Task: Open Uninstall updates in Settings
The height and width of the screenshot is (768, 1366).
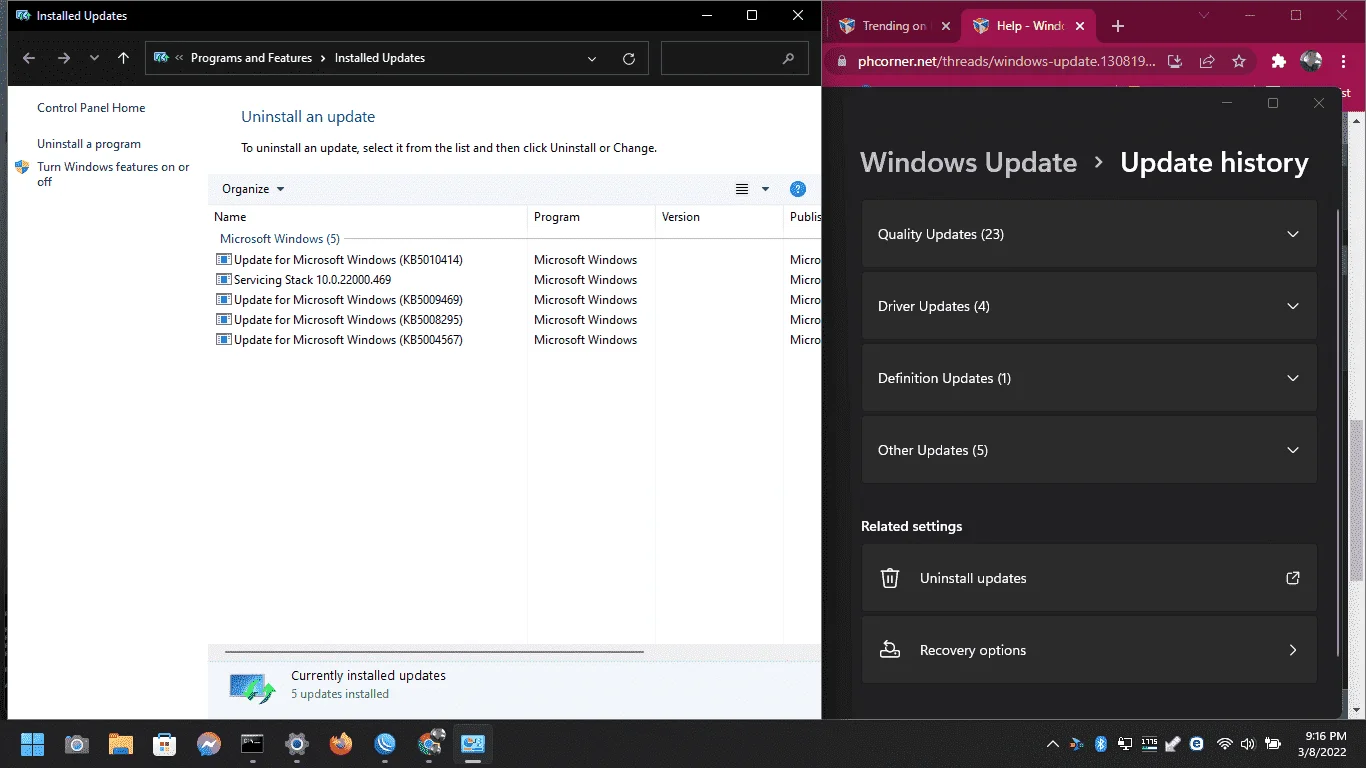Action: point(1089,578)
